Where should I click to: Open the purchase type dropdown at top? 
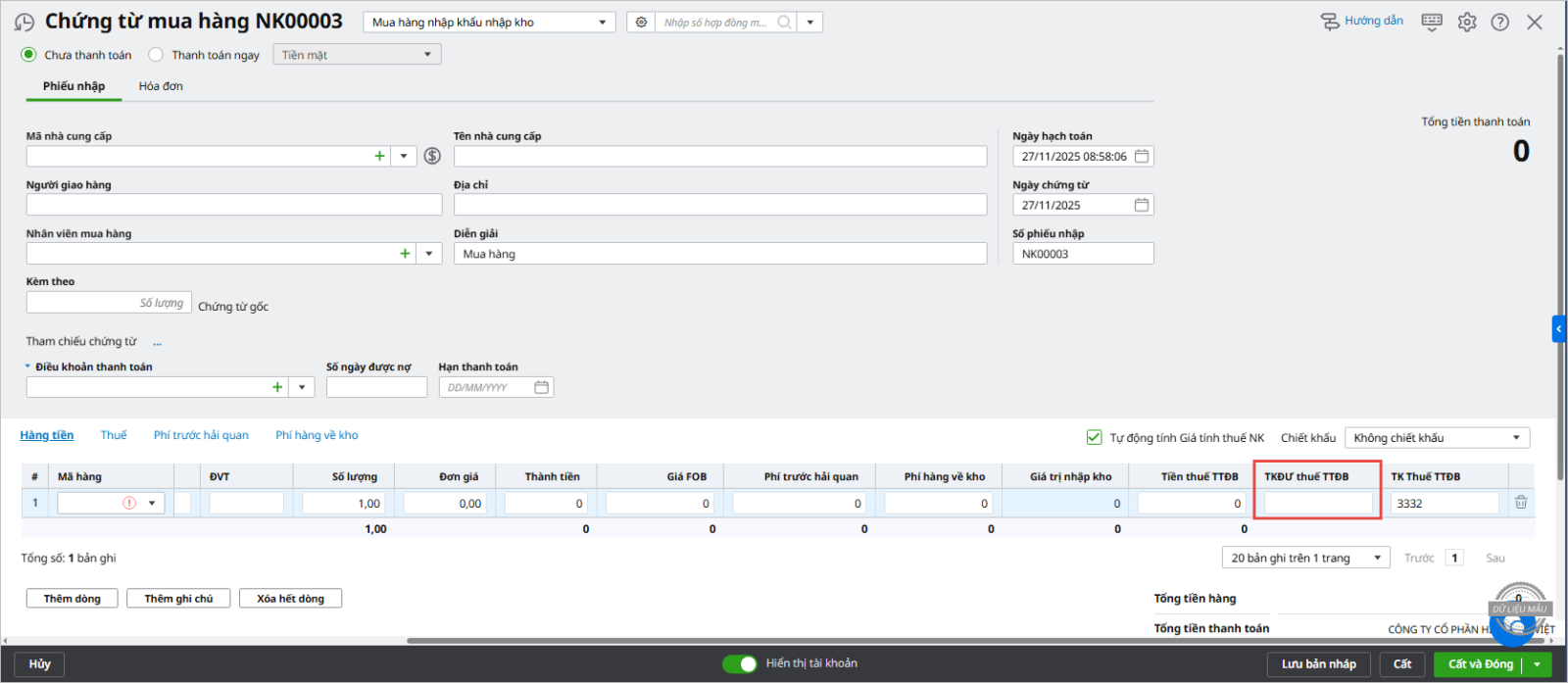click(x=488, y=22)
